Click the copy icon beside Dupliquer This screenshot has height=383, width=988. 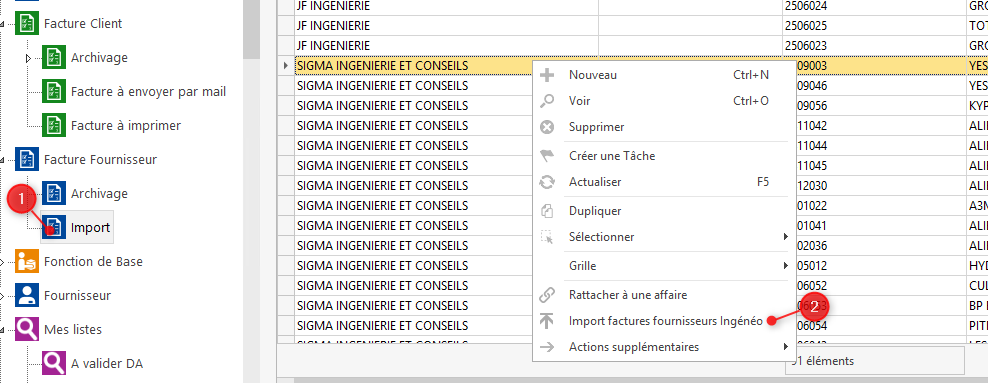coord(548,211)
